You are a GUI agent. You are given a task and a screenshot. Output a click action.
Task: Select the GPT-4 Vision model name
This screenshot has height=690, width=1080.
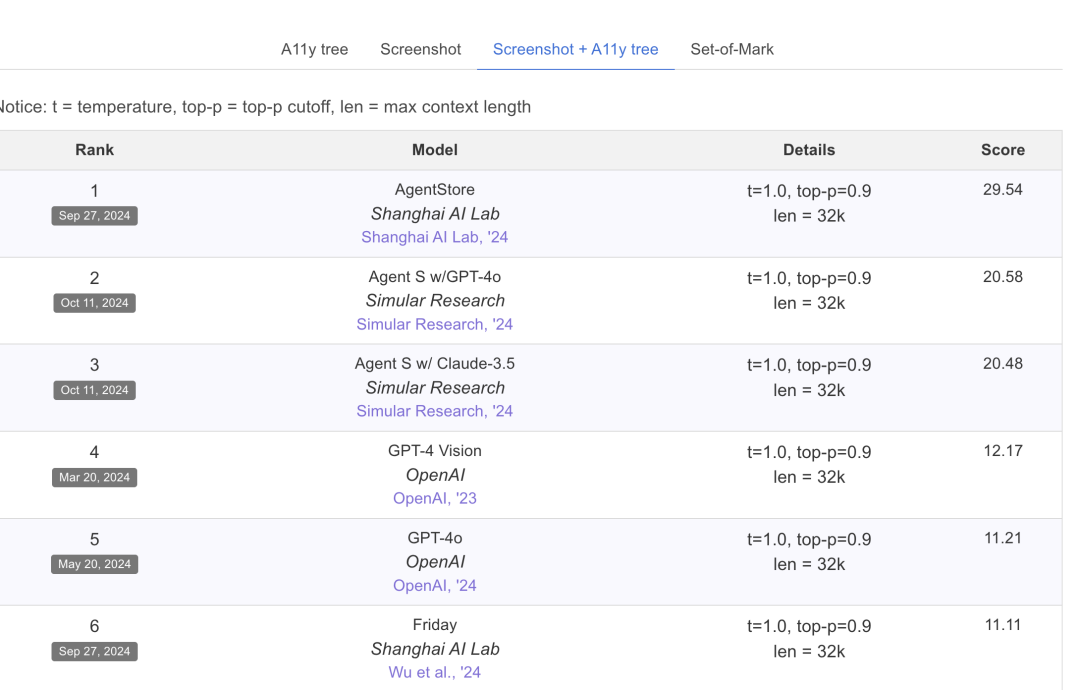434,451
